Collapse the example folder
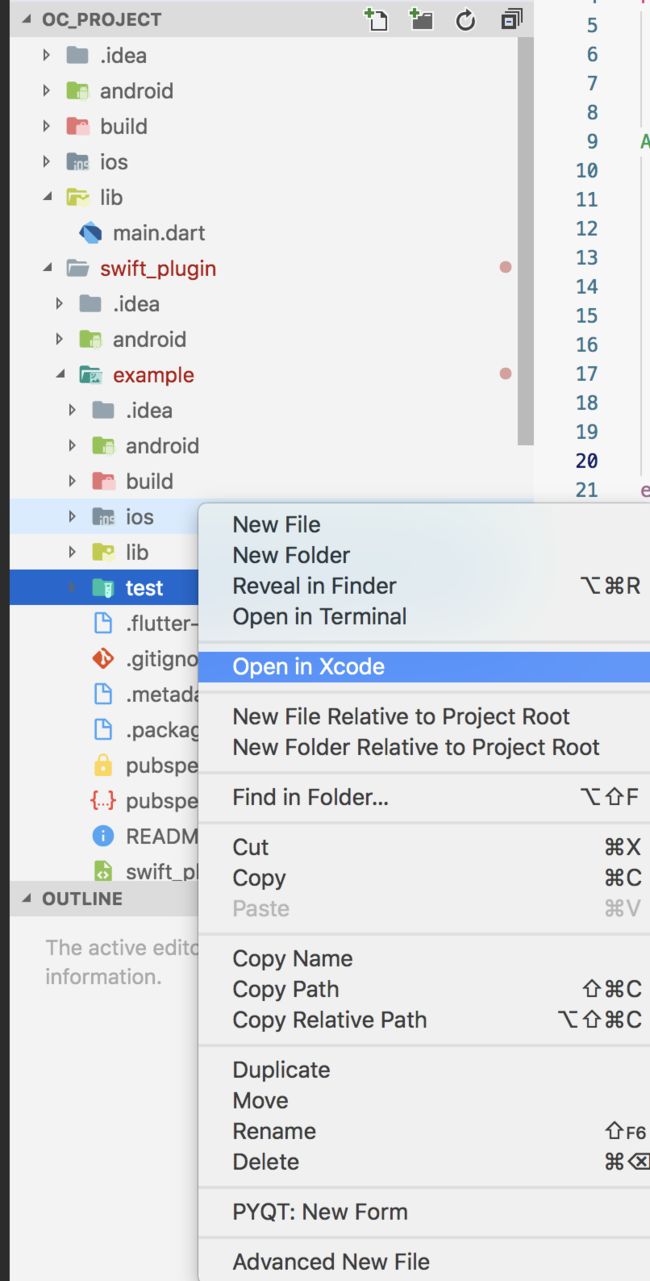Image resolution: width=650 pixels, height=1281 pixels. pos(60,375)
